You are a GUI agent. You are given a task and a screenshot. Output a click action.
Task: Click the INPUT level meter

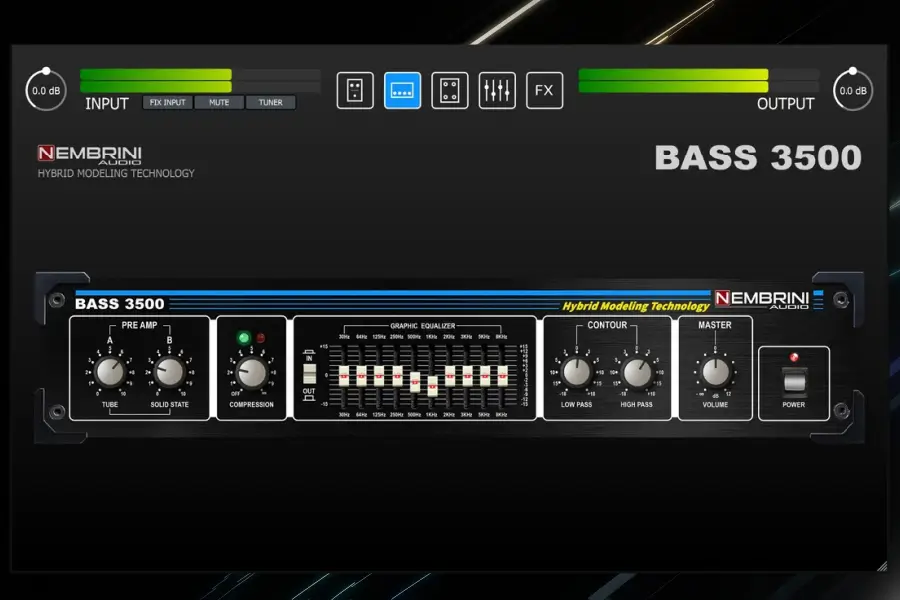(x=200, y=80)
